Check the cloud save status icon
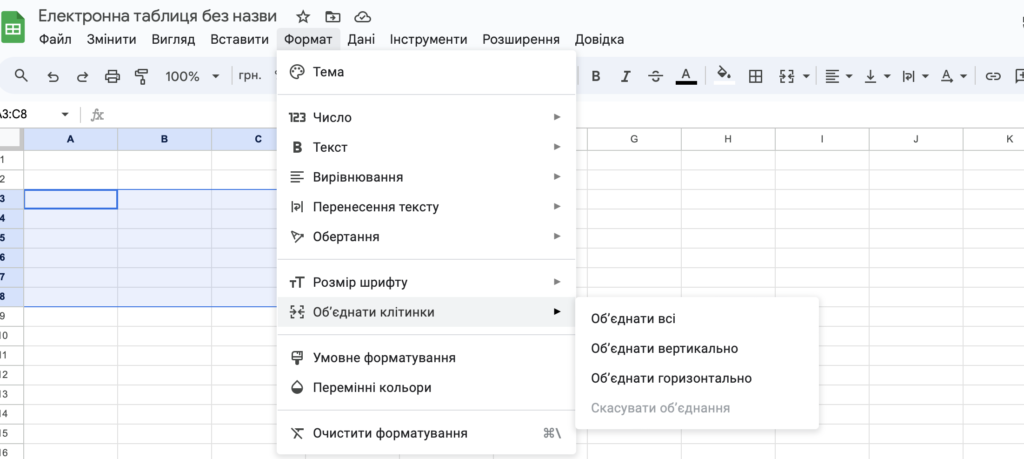Image resolution: width=1024 pixels, height=459 pixels. point(362,16)
